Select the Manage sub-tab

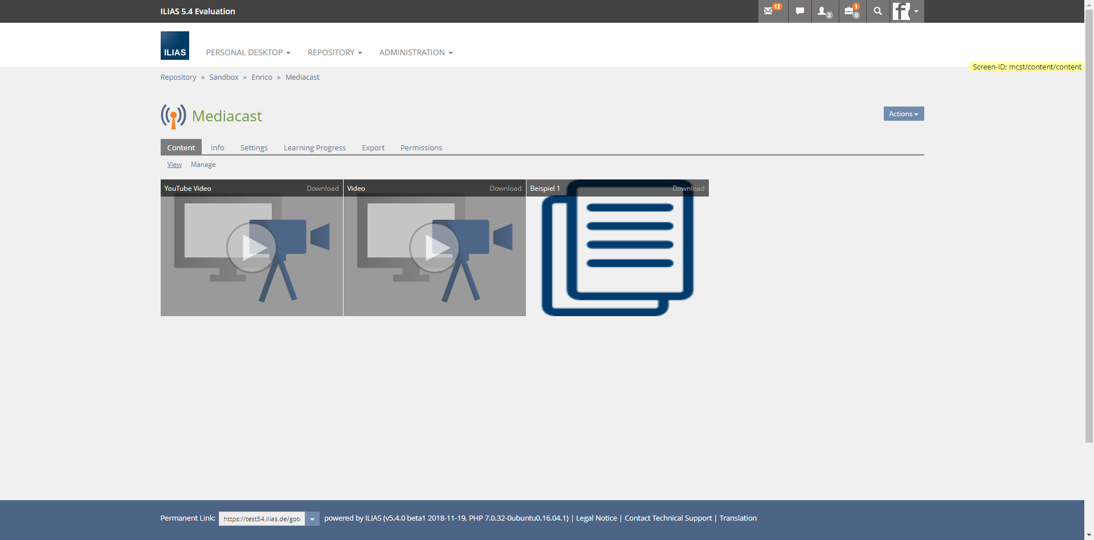click(x=203, y=165)
